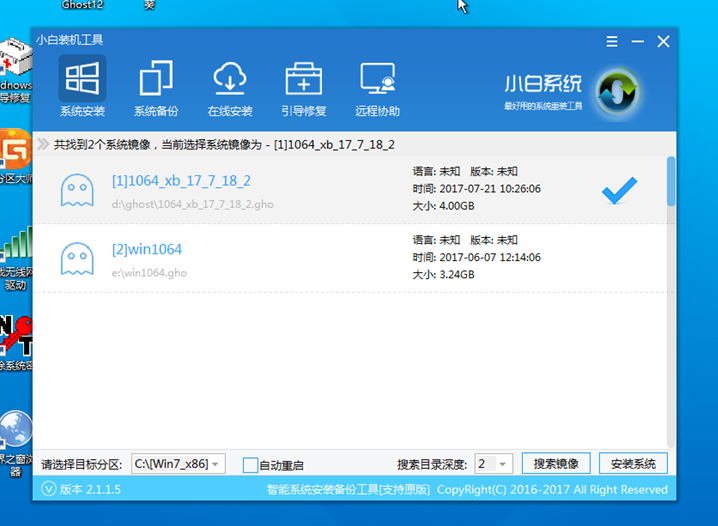The height and width of the screenshot is (526, 718).
Task: Expand the double-chevron arrow beside image count
Action: tap(43, 144)
